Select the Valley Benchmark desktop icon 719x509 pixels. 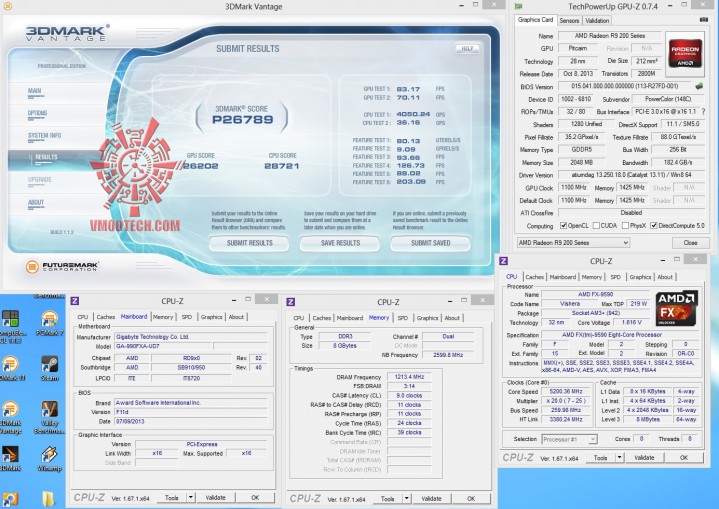pos(49,417)
